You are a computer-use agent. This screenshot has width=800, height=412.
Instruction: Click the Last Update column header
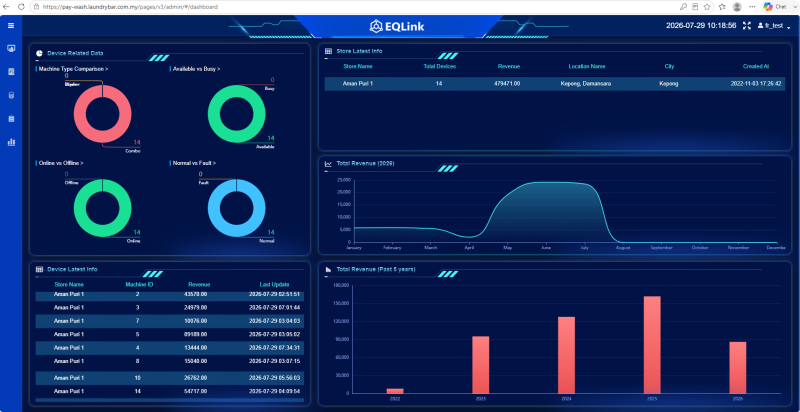point(274,285)
